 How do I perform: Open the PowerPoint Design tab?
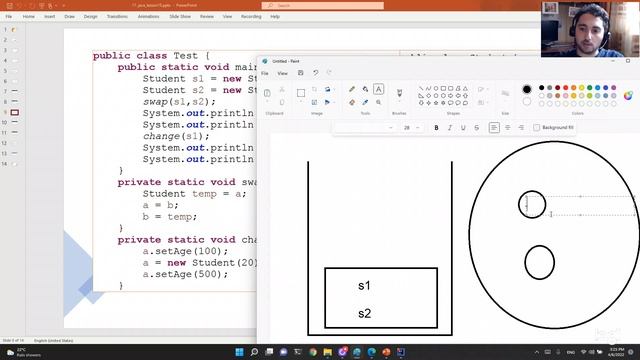click(x=91, y=17)
